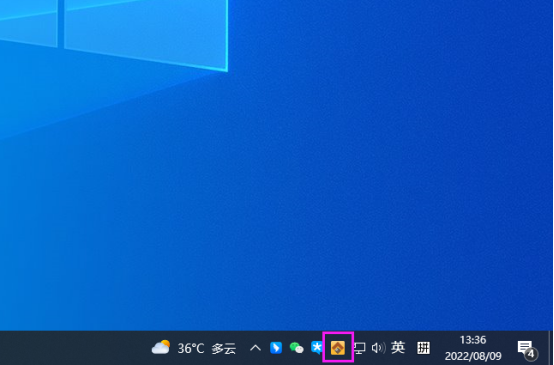Image resolution: width=554 pixels, height=365 pixels.
Task: Open the notification center speech-bubble icon
Action: tap(525, 347)
